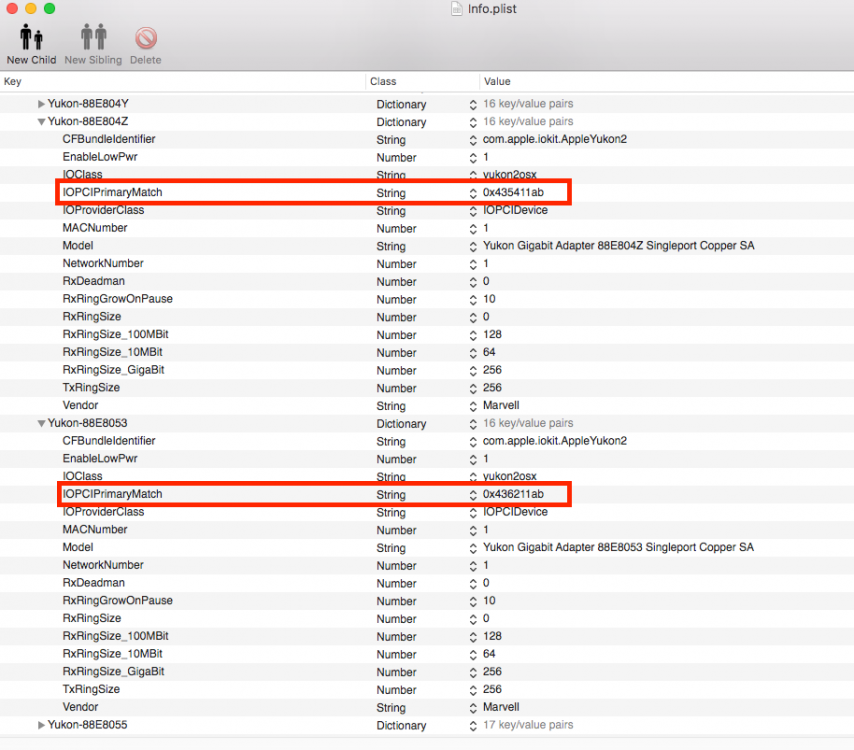Image resolution: width=854 pixels, height=750 pixels.
Task: Select the Yukon-88E804Y key name
Action: pos(88,103)
